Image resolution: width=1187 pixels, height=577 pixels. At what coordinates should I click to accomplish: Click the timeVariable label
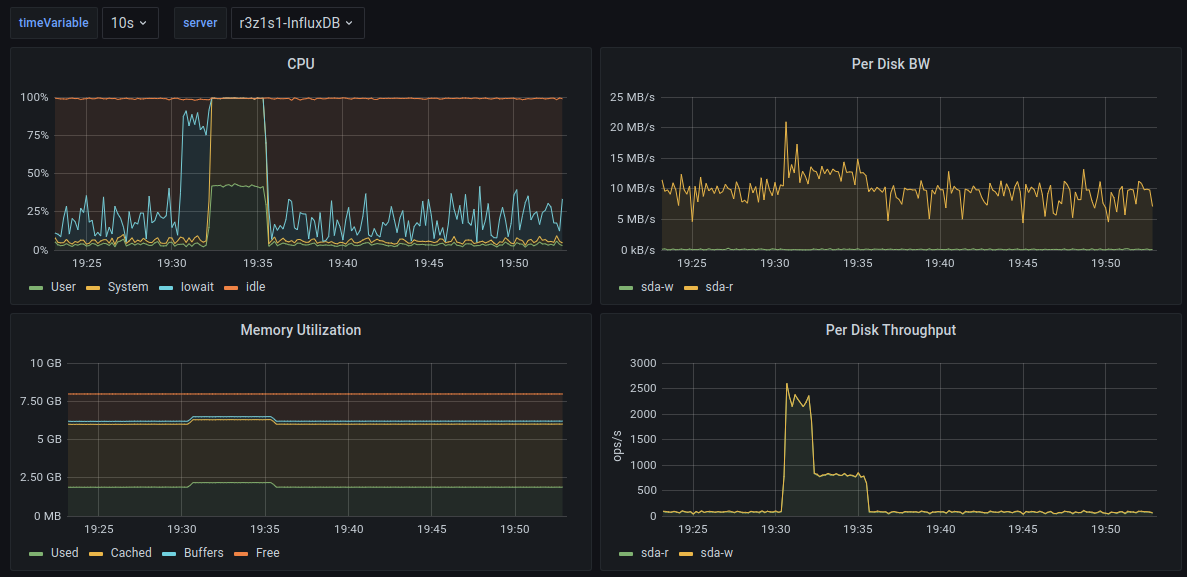[x=54, y=23]
